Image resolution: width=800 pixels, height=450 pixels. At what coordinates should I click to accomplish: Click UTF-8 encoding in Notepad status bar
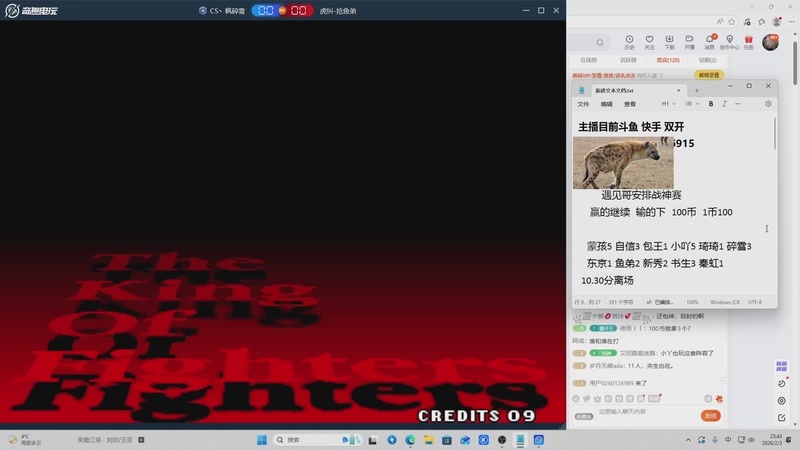(755, 302)
